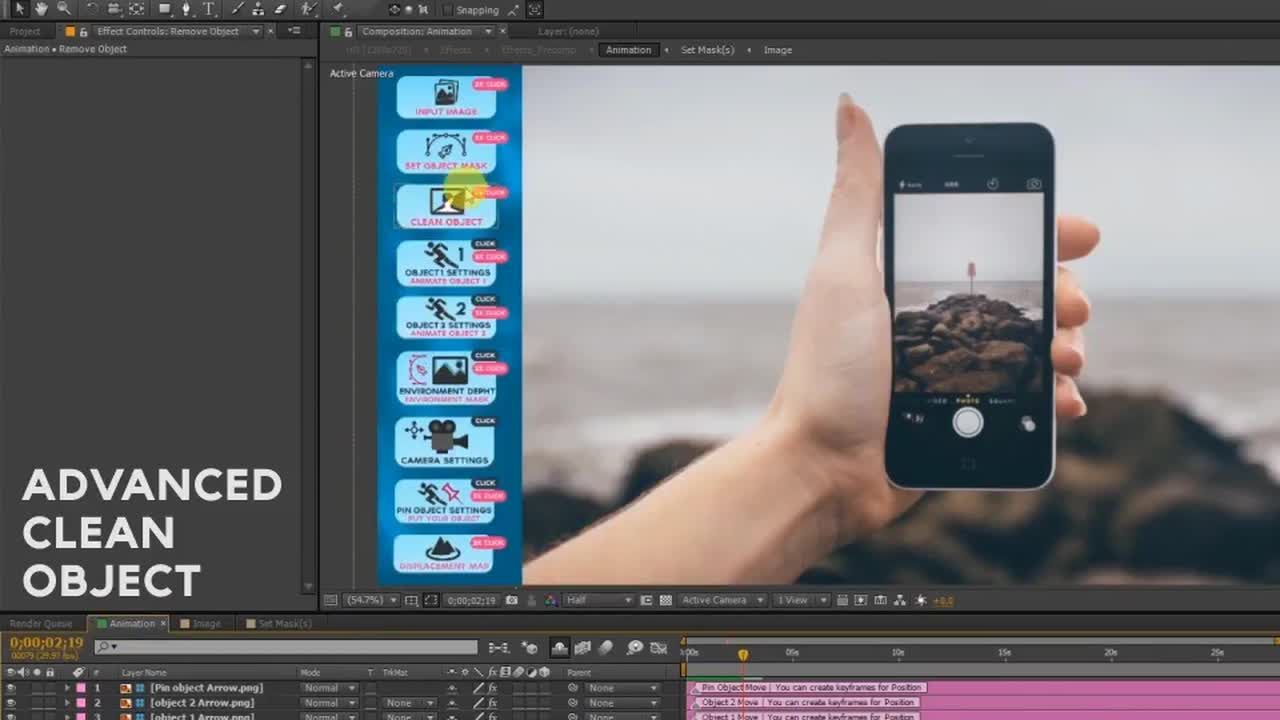Click the Clean Object panel button

click(x=446, y=207)
